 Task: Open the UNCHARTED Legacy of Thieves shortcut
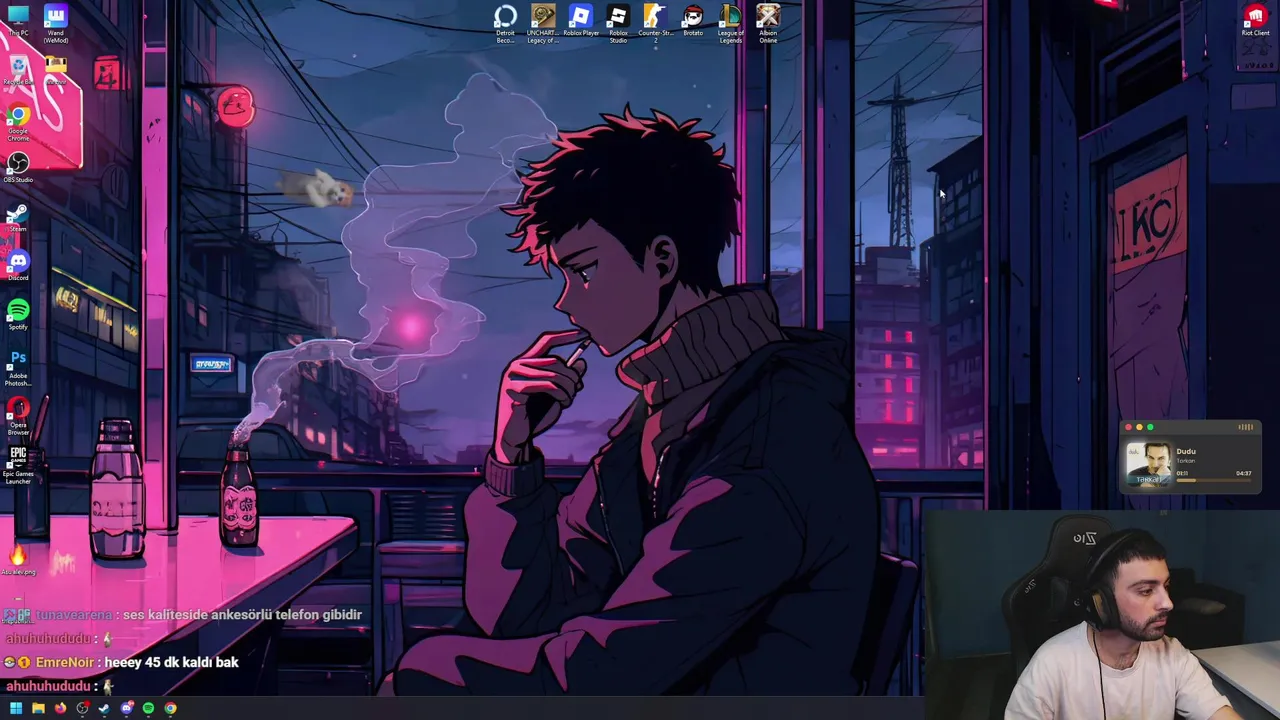[543, 24]
